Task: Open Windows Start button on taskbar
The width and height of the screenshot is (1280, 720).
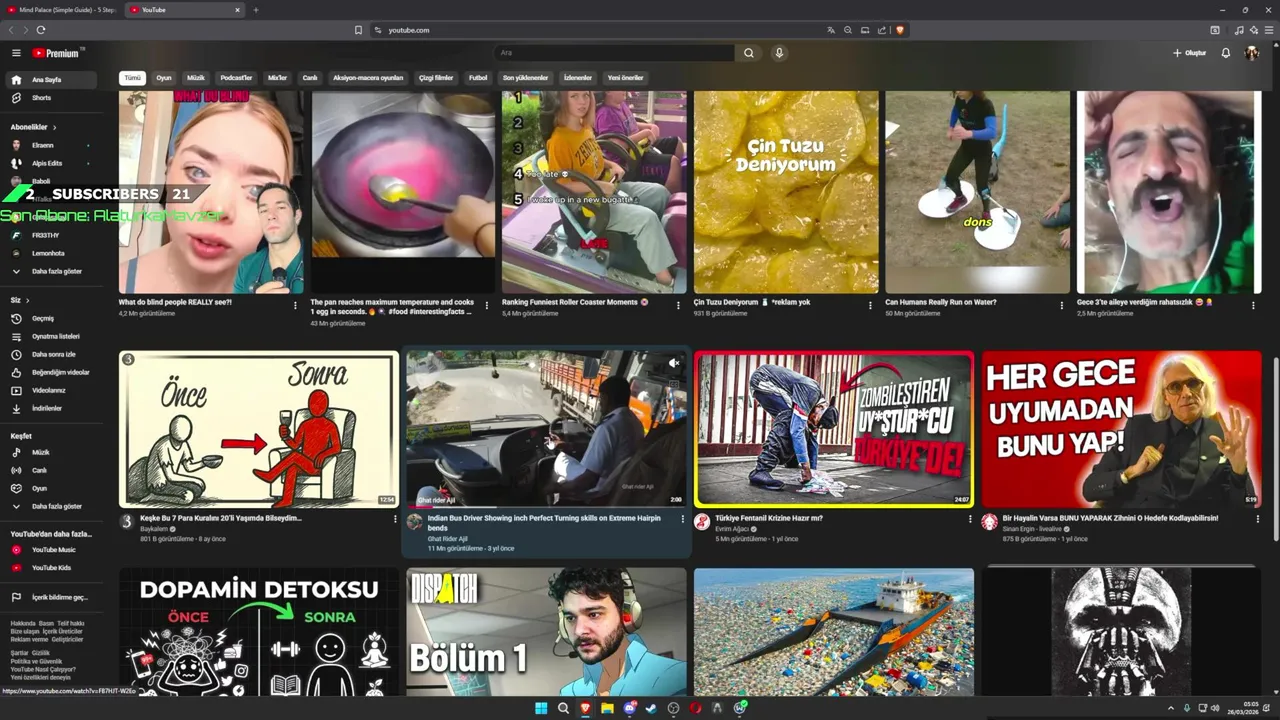Action: 541,709
